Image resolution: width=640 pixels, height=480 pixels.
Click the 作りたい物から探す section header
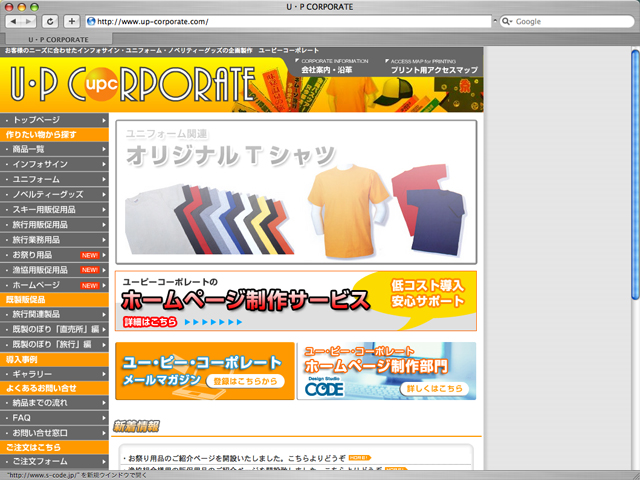pyautogui.click(x=54, y=135)
